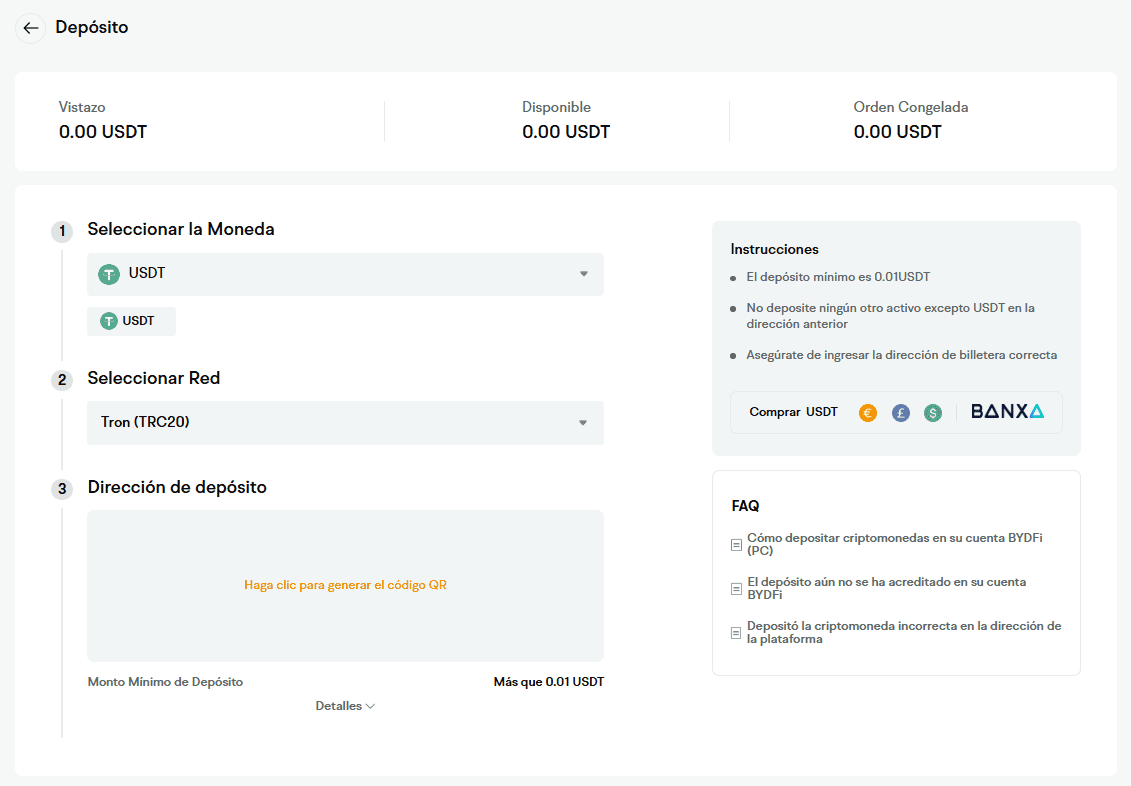
Task: Open the currency dropdown arrow beside USDT
Action: tap(584, 274)
